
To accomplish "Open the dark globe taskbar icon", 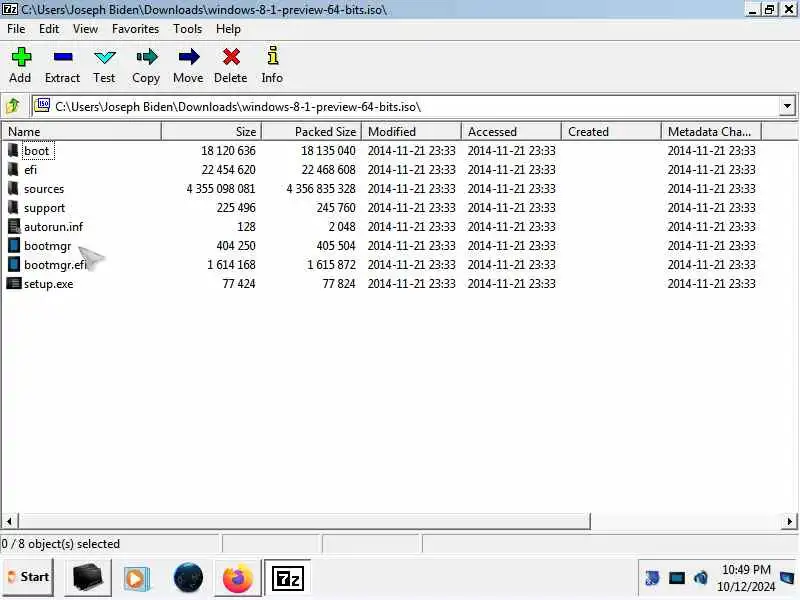I will (188, 579).
